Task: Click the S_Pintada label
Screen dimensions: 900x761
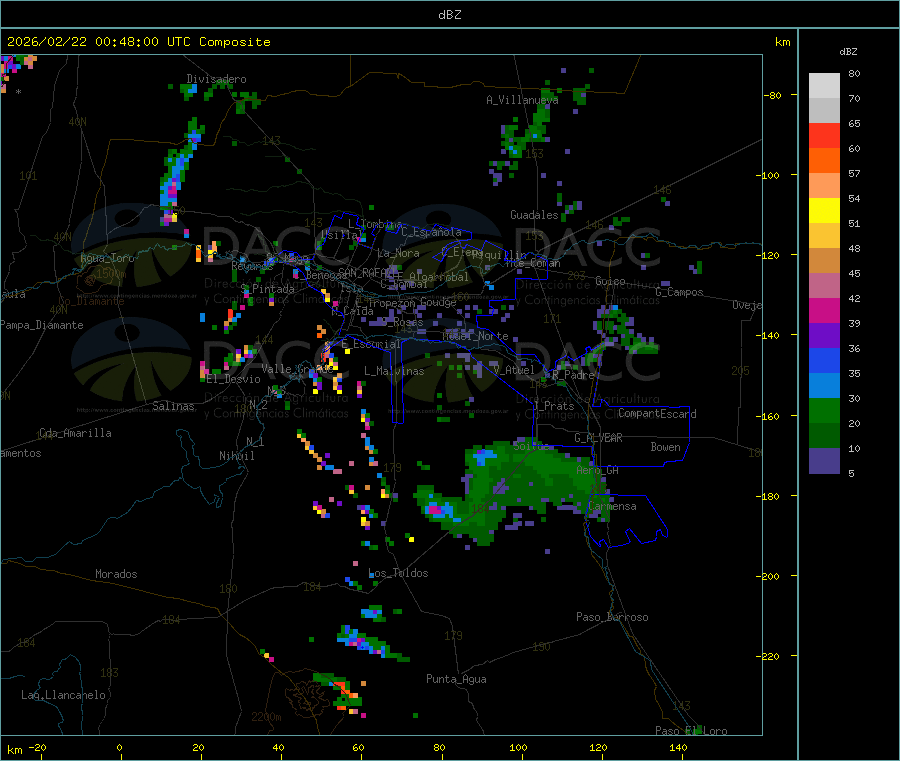Action: 267,289
